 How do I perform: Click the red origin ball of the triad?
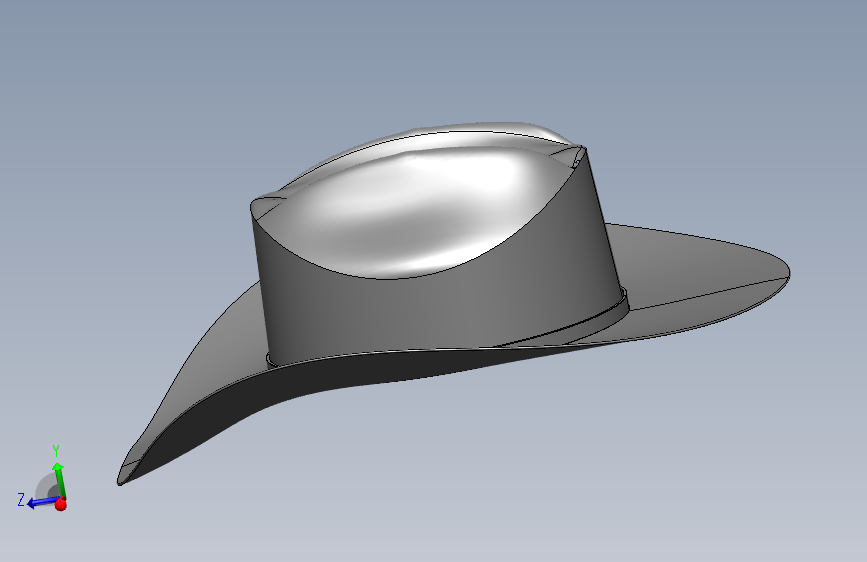pyautogui.click(x=61, y=504)
